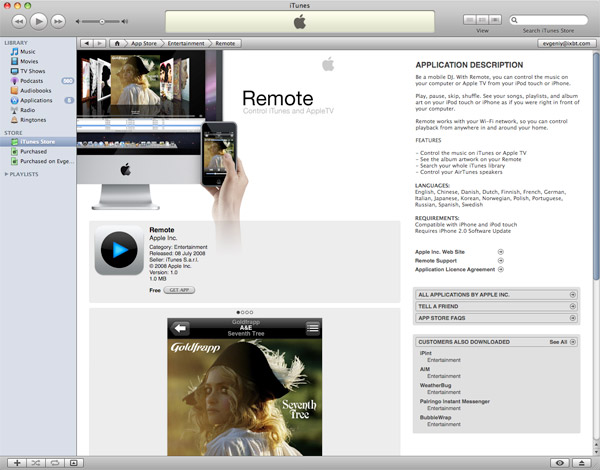Click arrow next to Apple Inc. Web Site
The height and width of the screenshot is (470, 600).
coord(501,252)
